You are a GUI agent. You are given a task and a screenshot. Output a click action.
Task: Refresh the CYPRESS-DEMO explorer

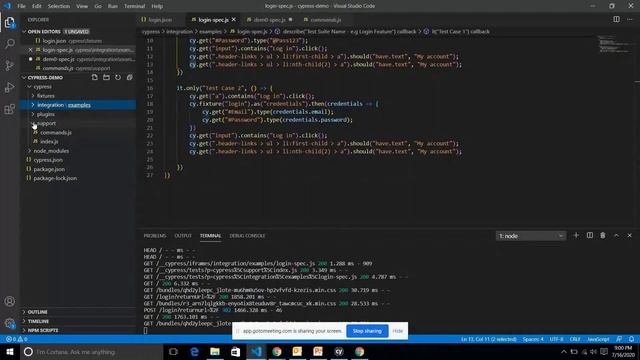tap(118, 77)
